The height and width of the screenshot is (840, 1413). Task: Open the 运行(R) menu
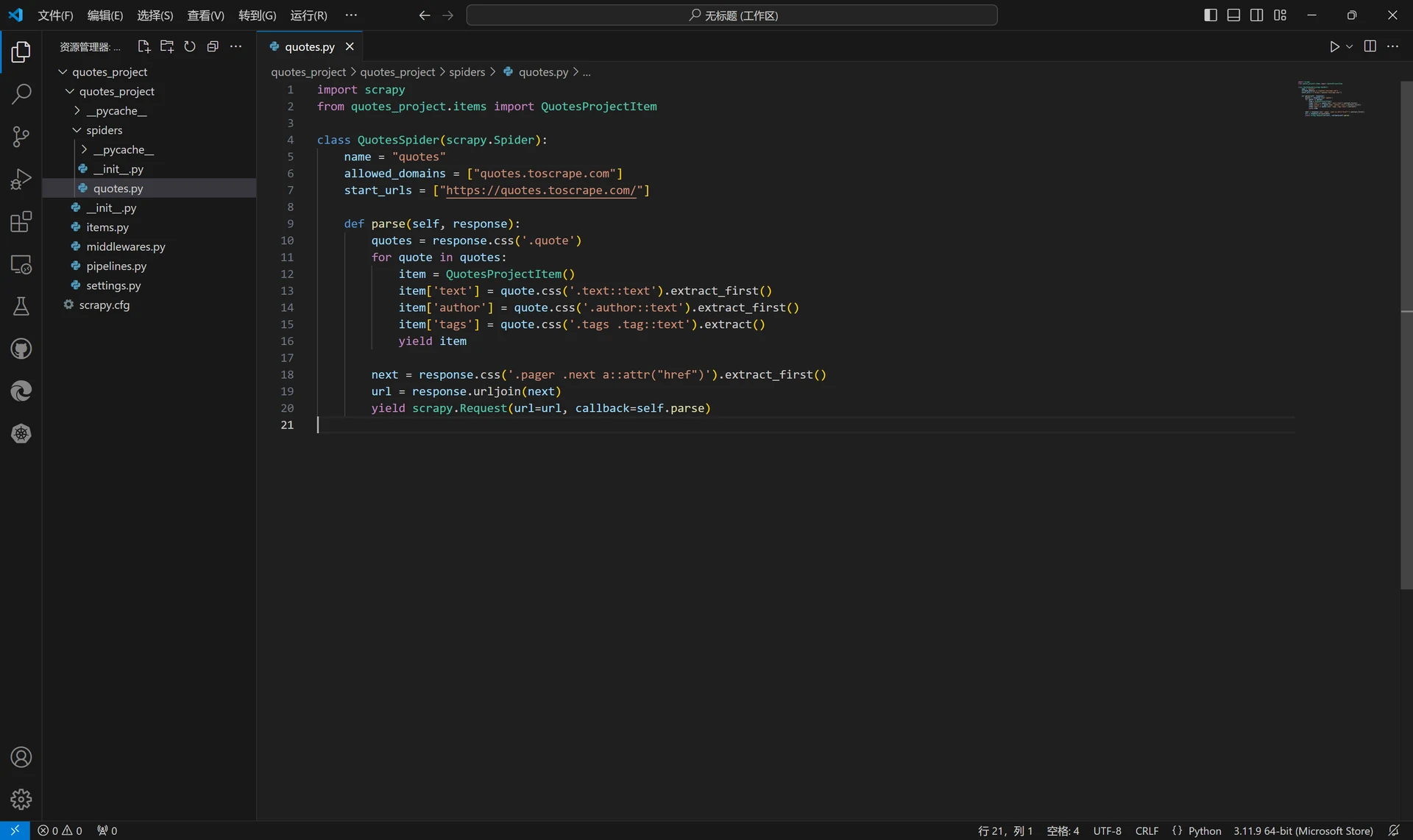click(308, 15)
